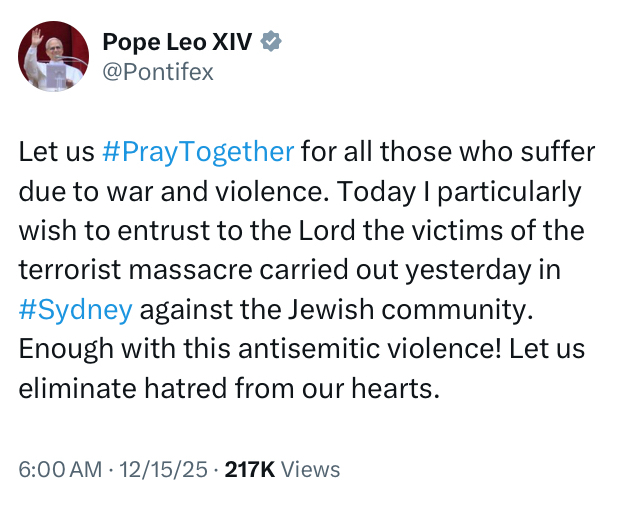This screenshot has width=640, height=505.
Task: Click the 12/15/25 post date
Action: (x=166, y=469)
